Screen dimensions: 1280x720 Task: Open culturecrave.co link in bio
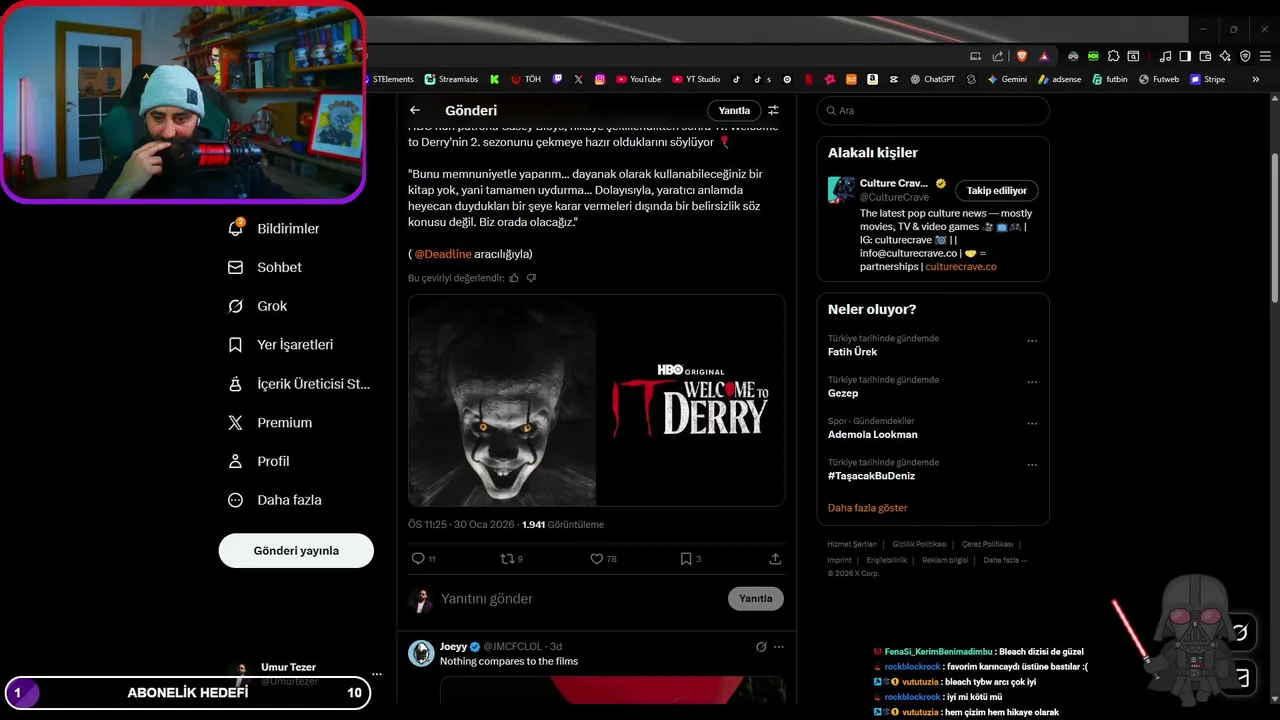(961, 267)
